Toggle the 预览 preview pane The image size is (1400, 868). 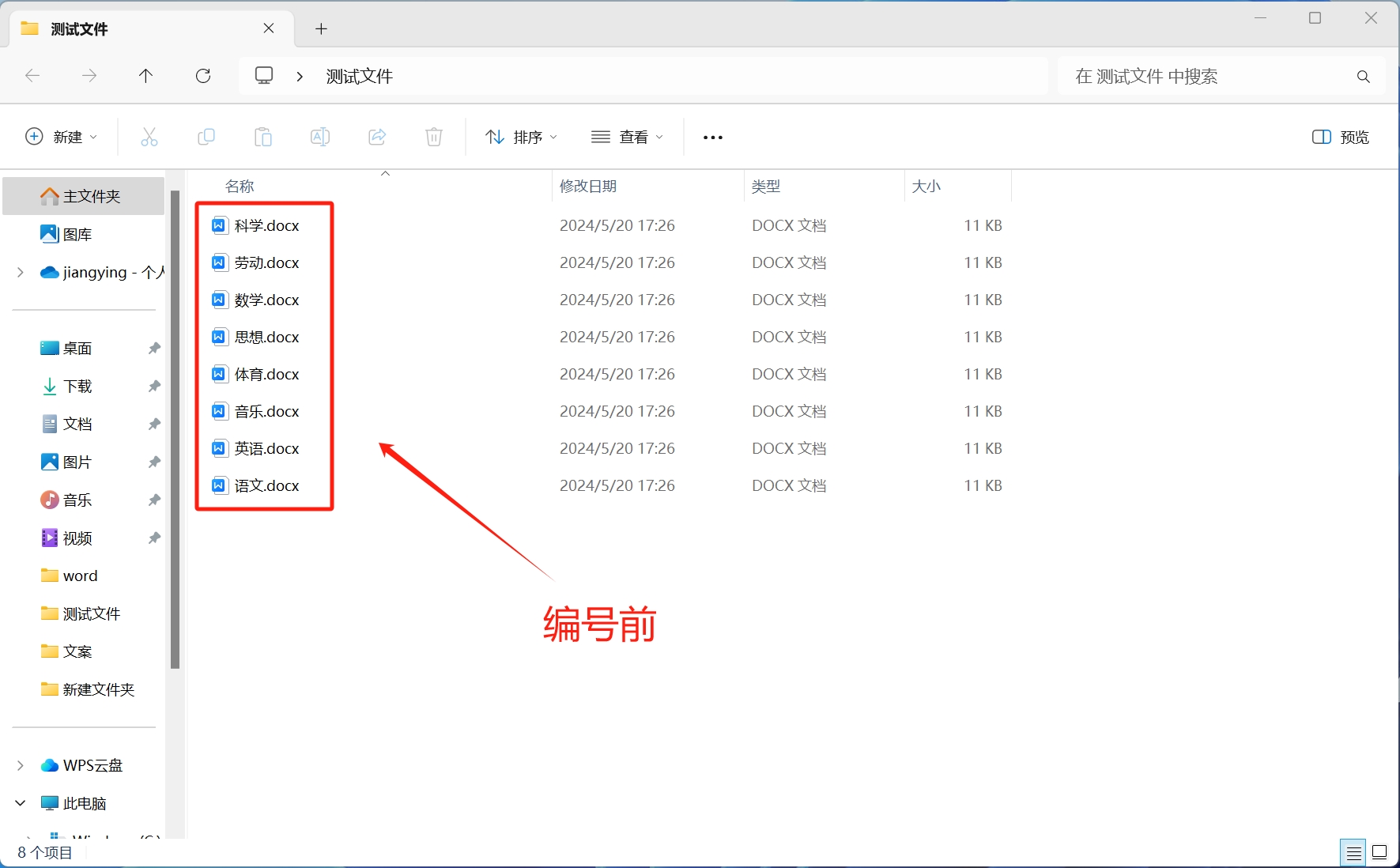click(1340, 137)
